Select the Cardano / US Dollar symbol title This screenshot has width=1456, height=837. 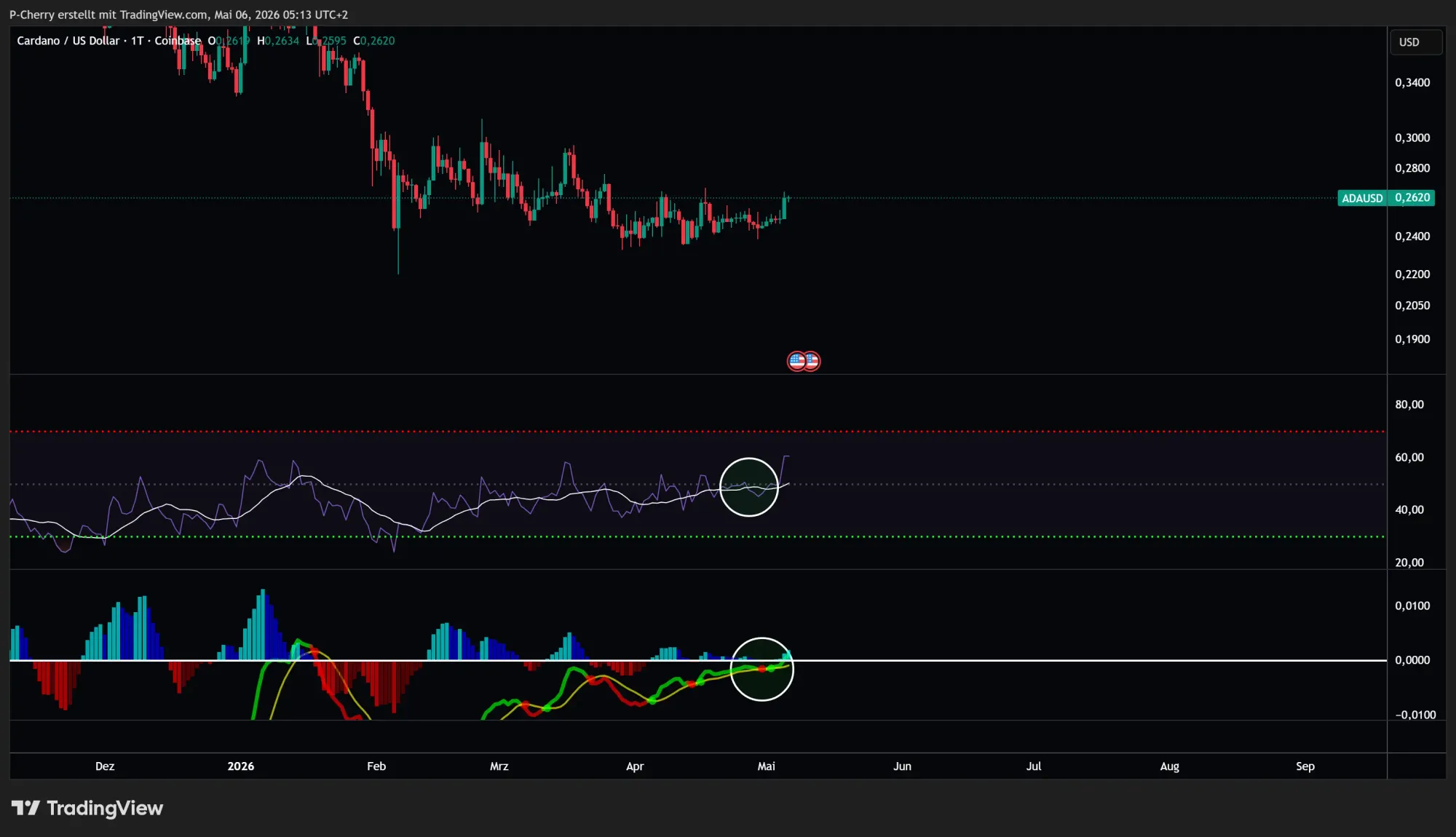coord(68,41)
